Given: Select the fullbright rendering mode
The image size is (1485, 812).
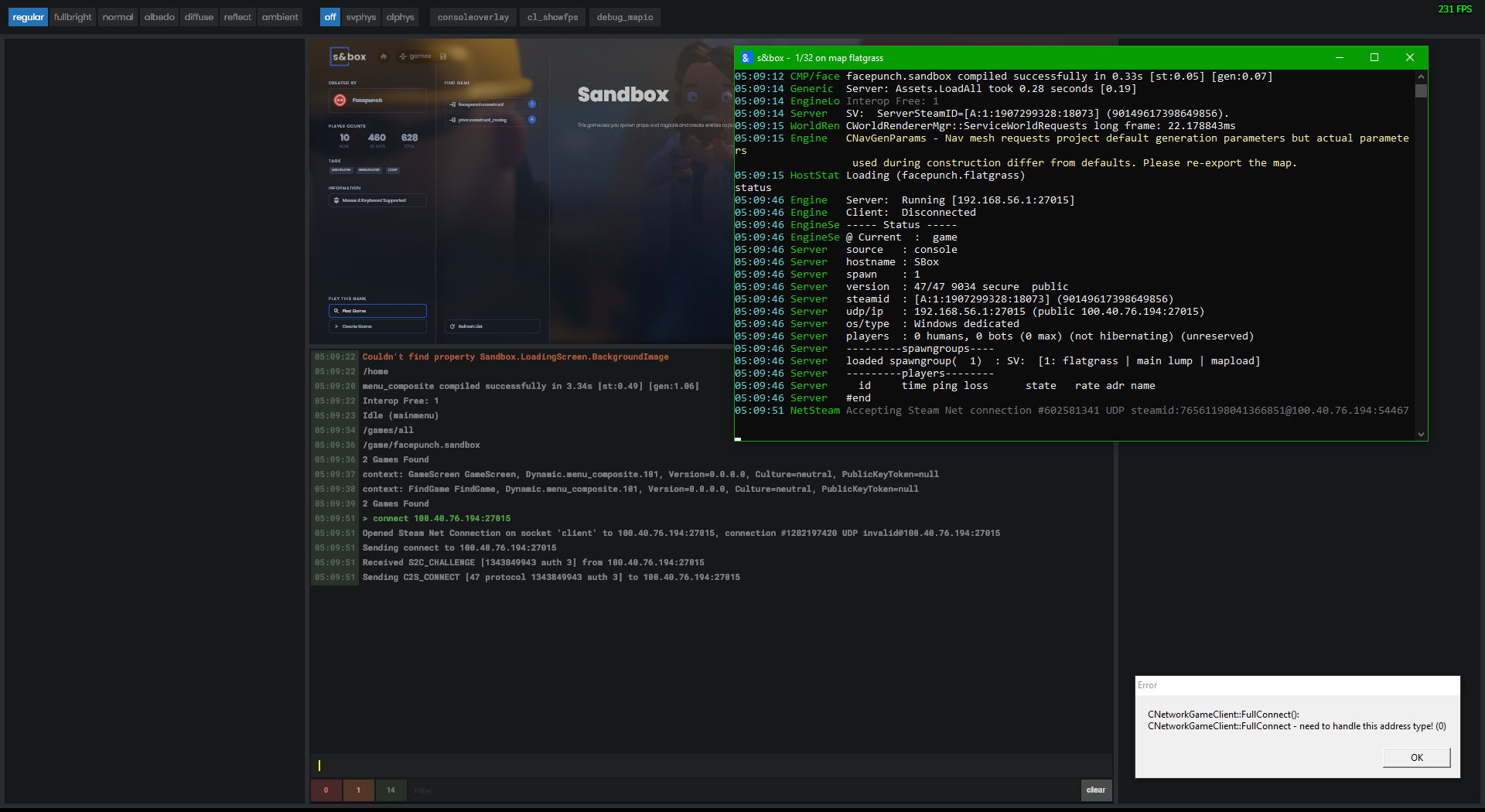Looking at the screenshot, I should pos(72,16).
